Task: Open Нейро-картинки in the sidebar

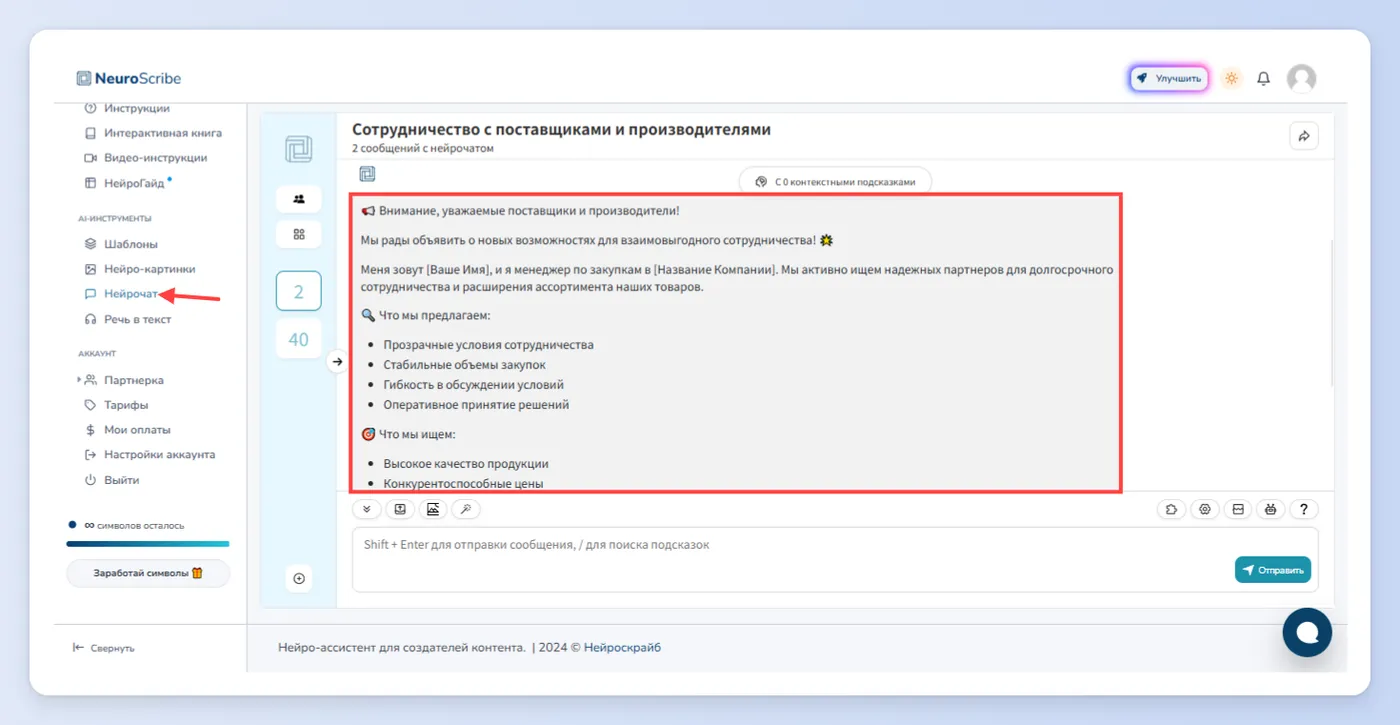Action: tap(139, 269)
